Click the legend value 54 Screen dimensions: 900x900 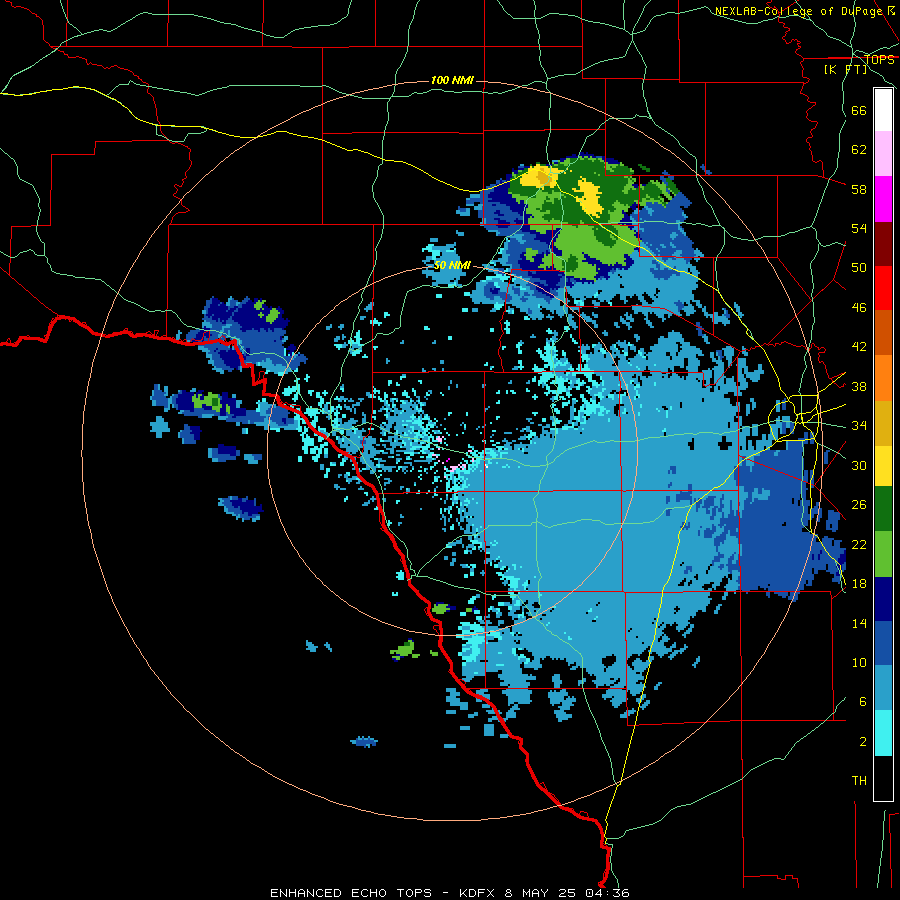859,228
